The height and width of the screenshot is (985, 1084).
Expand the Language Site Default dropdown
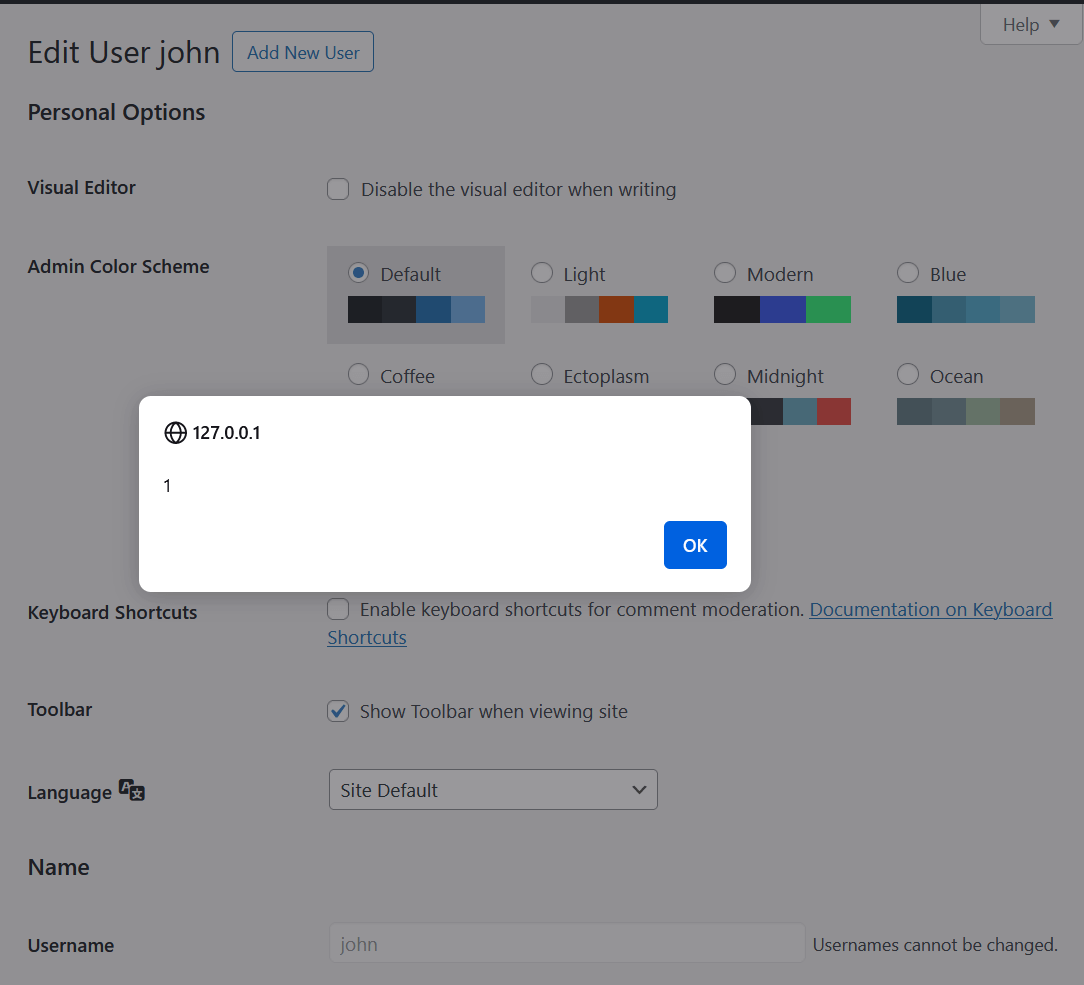pyautogui.click(x=493, y=790)
